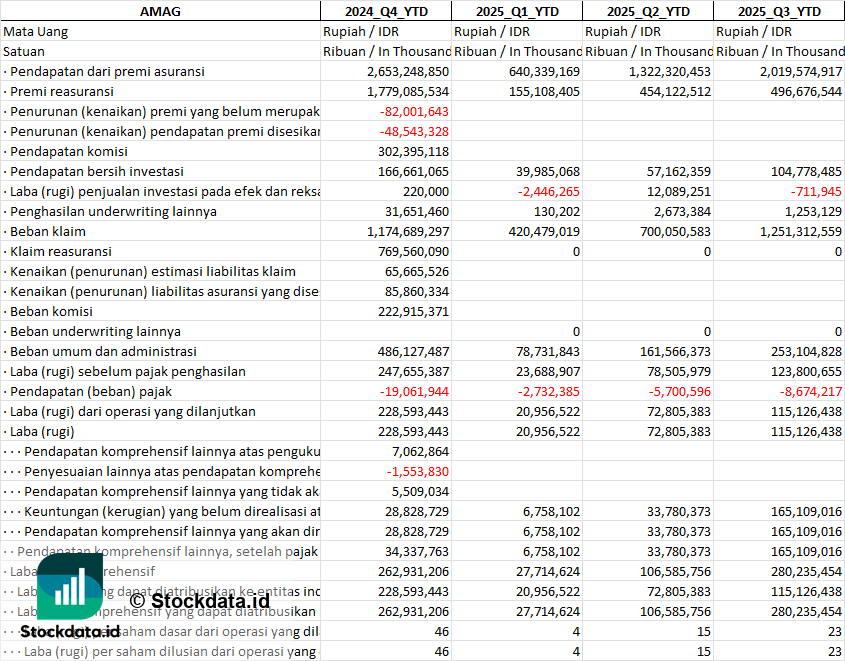Click the Beban umum dan administrasi label

[x=103, y=351]
